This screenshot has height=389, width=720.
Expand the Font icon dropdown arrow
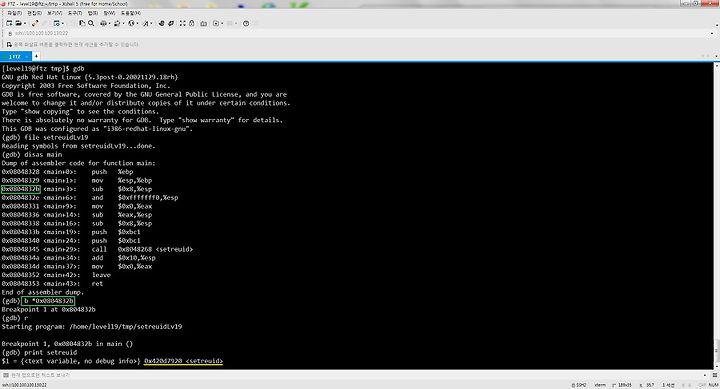152,23
